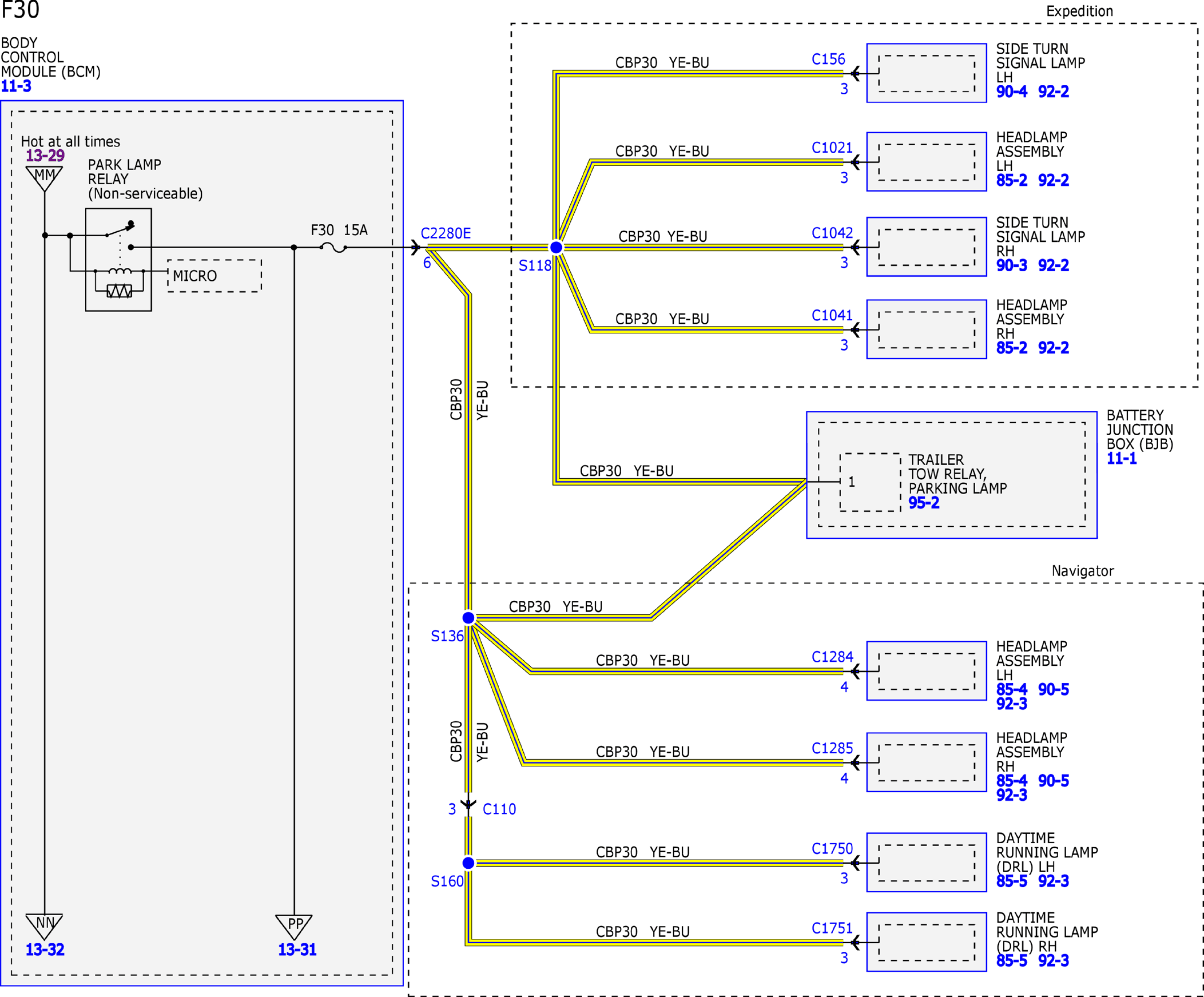Viewport: 1204px width, 997px height.
Task: Select Side Turn Signal Lamp LH component box
Action: (926, 73)
